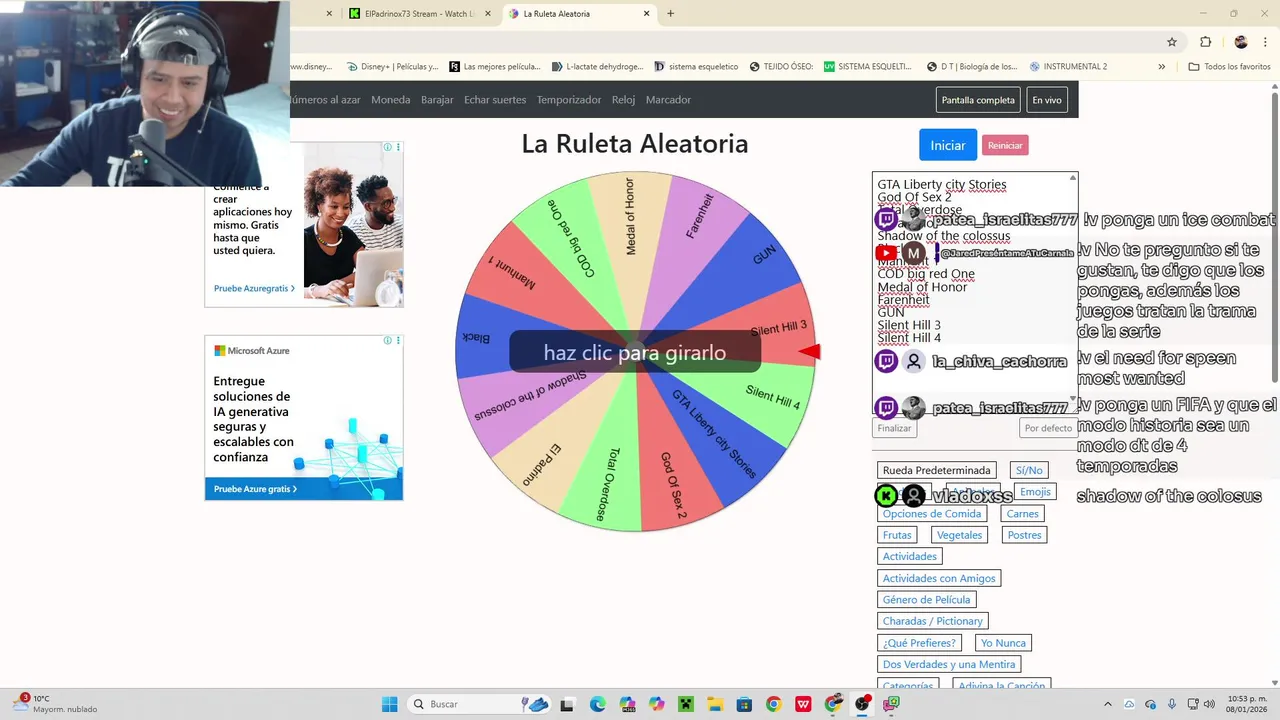Select the 'Charadas / Pictionary' preset
Image resolution: width=1280 pixels, height=720 pixels.
click(x=933, y=621)
